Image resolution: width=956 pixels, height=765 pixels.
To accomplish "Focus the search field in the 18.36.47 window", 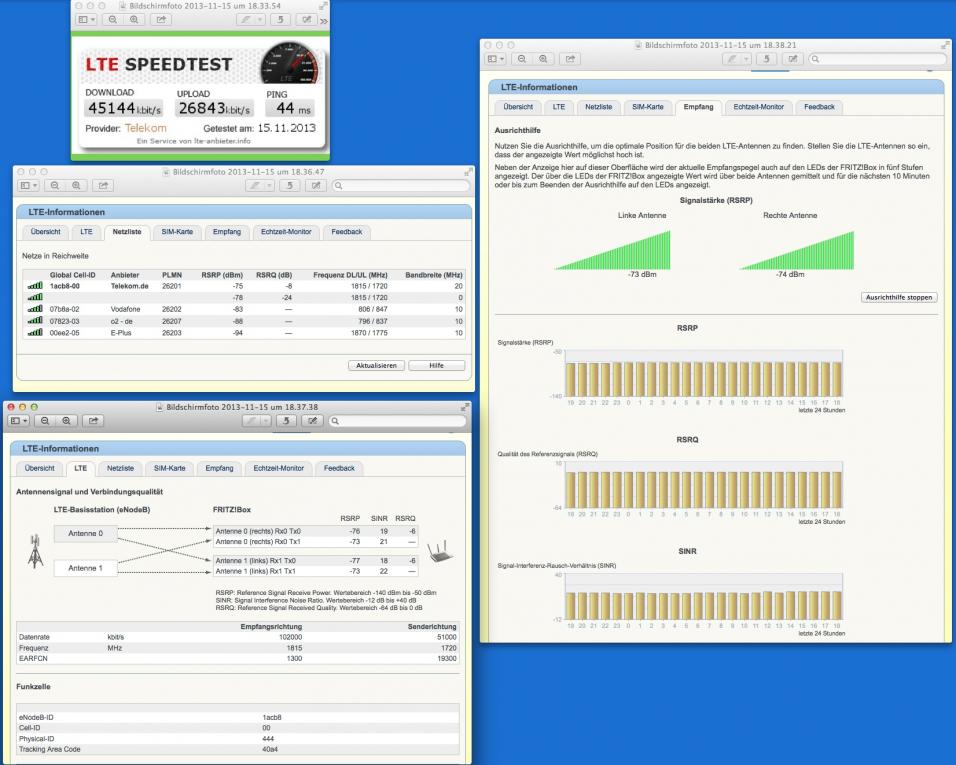I will point(401,185).
